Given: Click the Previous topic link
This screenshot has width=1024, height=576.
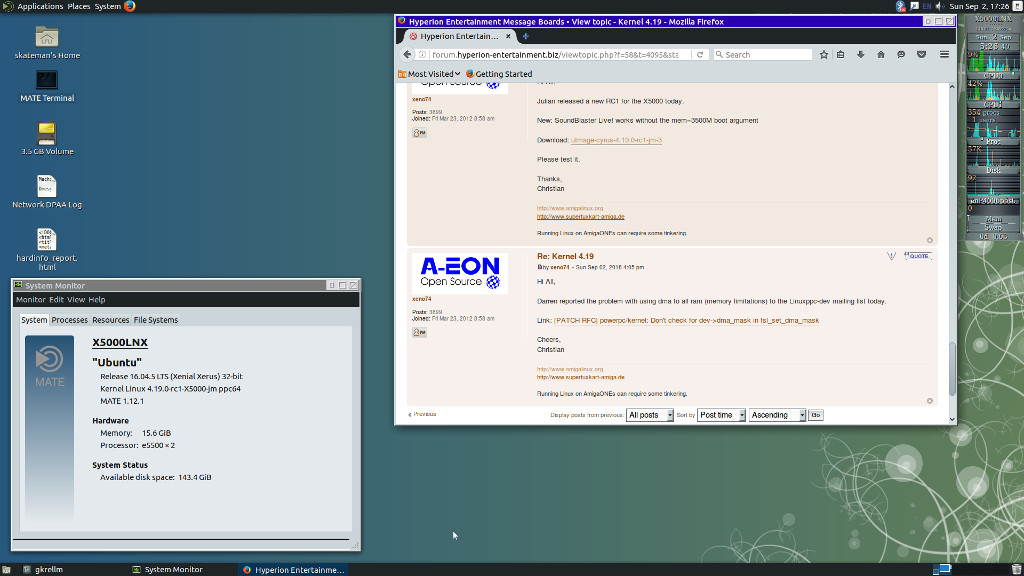Looking at the screenshot, I should click(x=423, y=415).
